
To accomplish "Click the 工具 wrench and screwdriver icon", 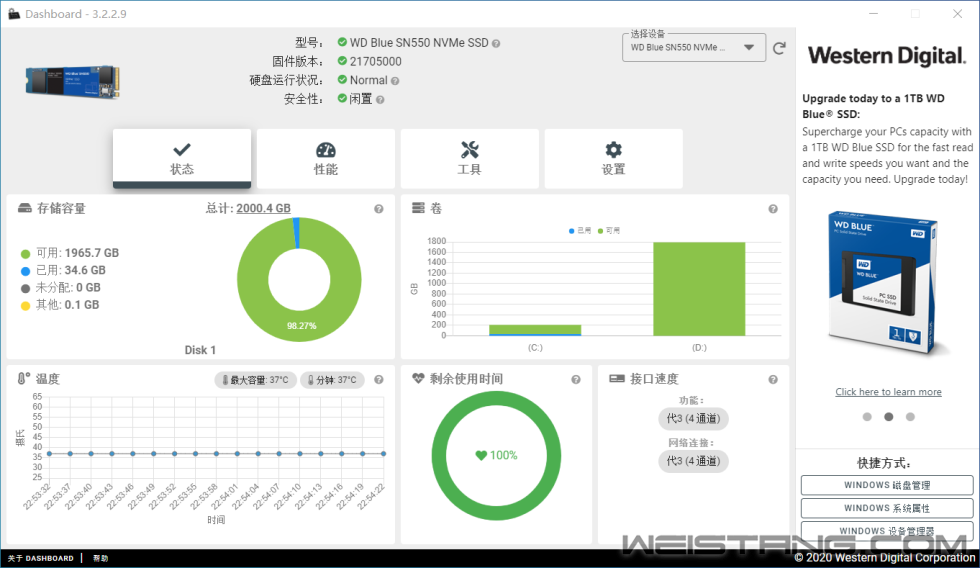I will point(469,150).
